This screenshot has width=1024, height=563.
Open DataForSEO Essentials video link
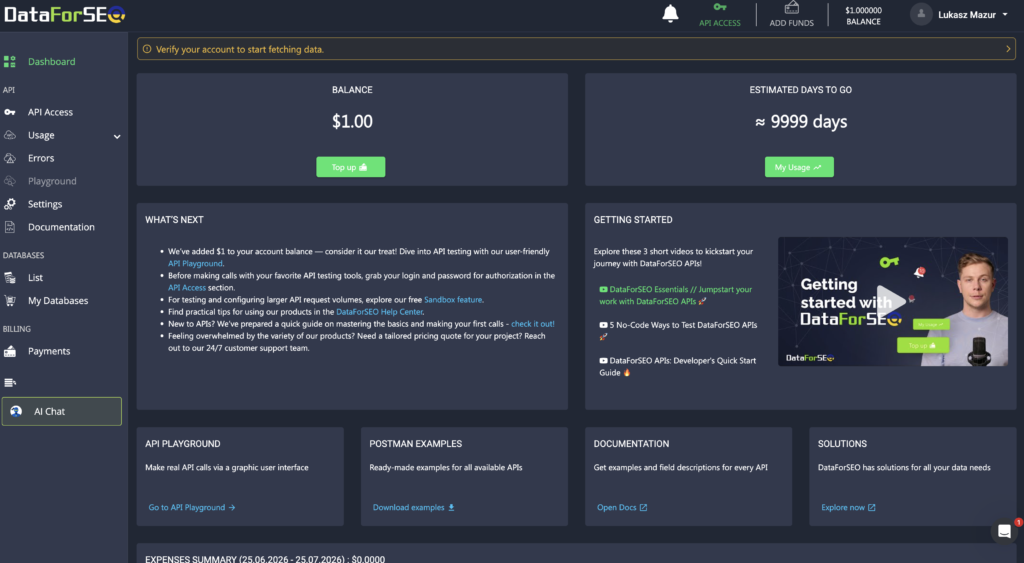click(x=676, y=295)
